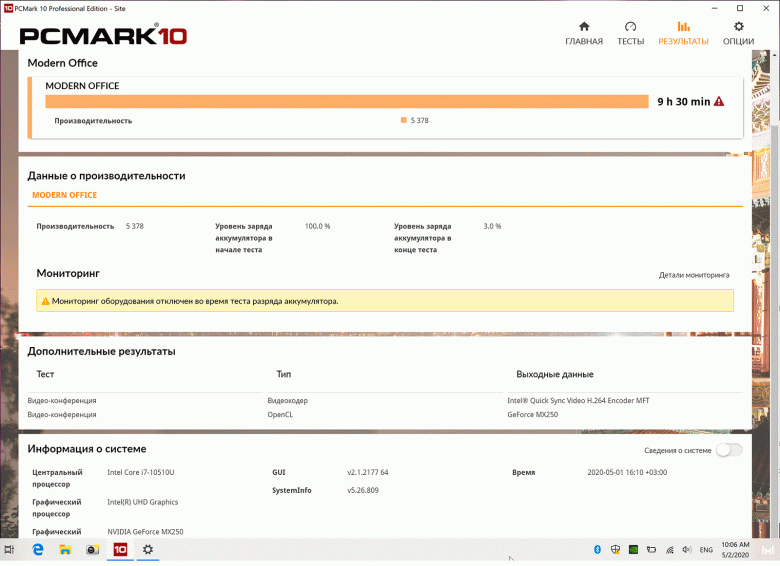Click the Дополнительные результаты heading

click(x=101, y=352)
